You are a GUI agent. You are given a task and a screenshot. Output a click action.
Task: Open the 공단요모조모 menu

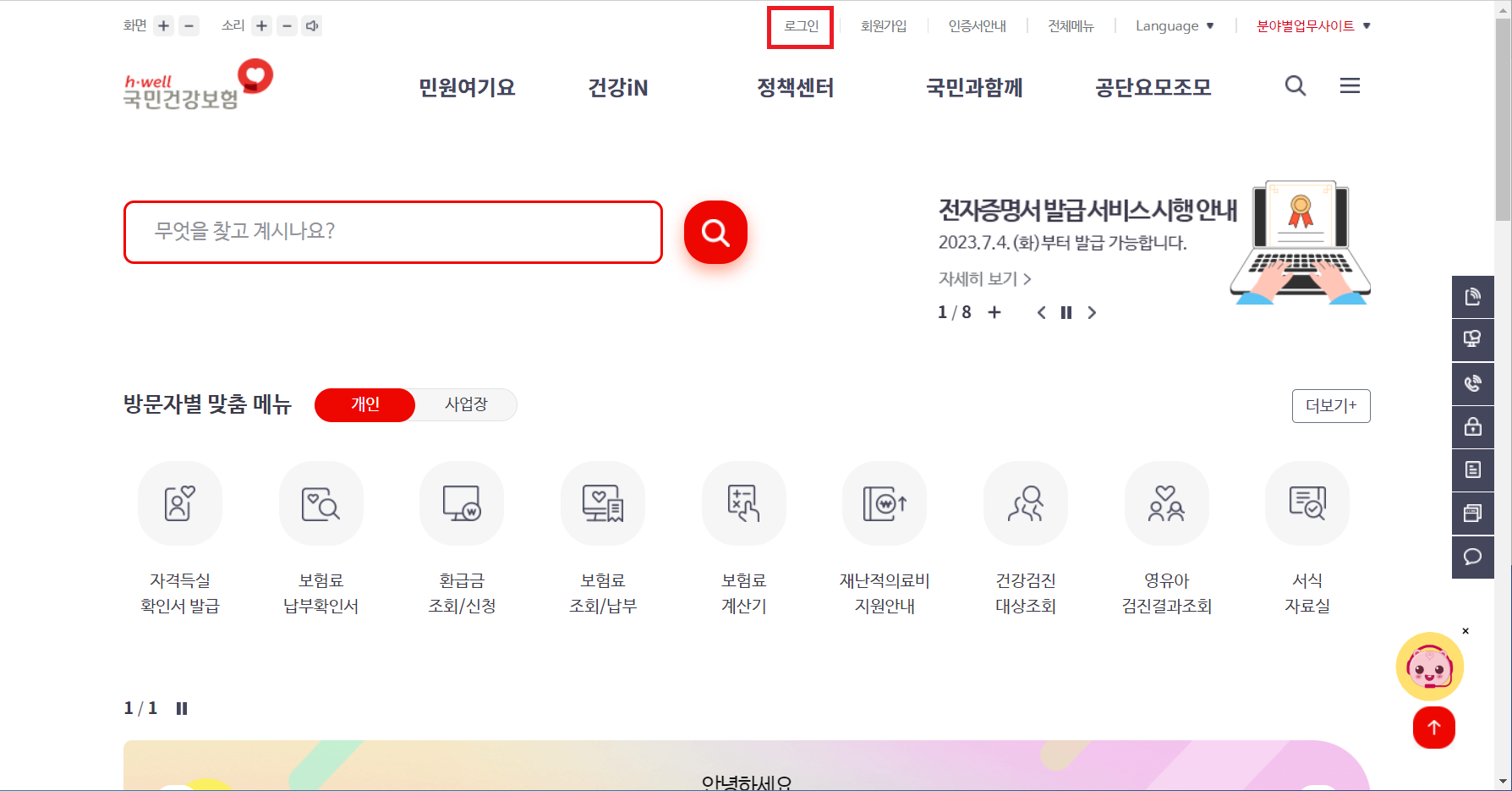click(x=1153, y=87)
